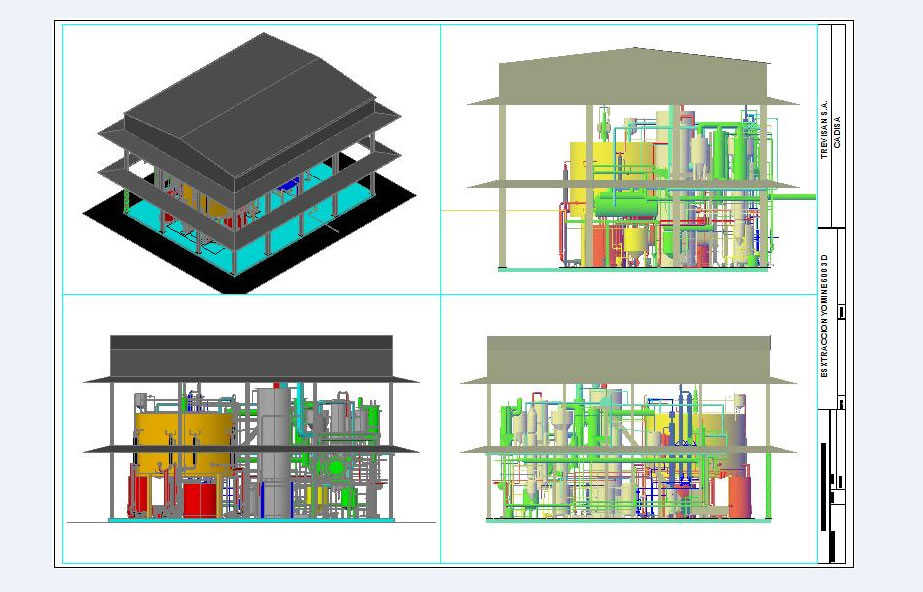Click the 'ESXTRACCION YOMINE6003D' drawing title text

[x=824, y=315]
